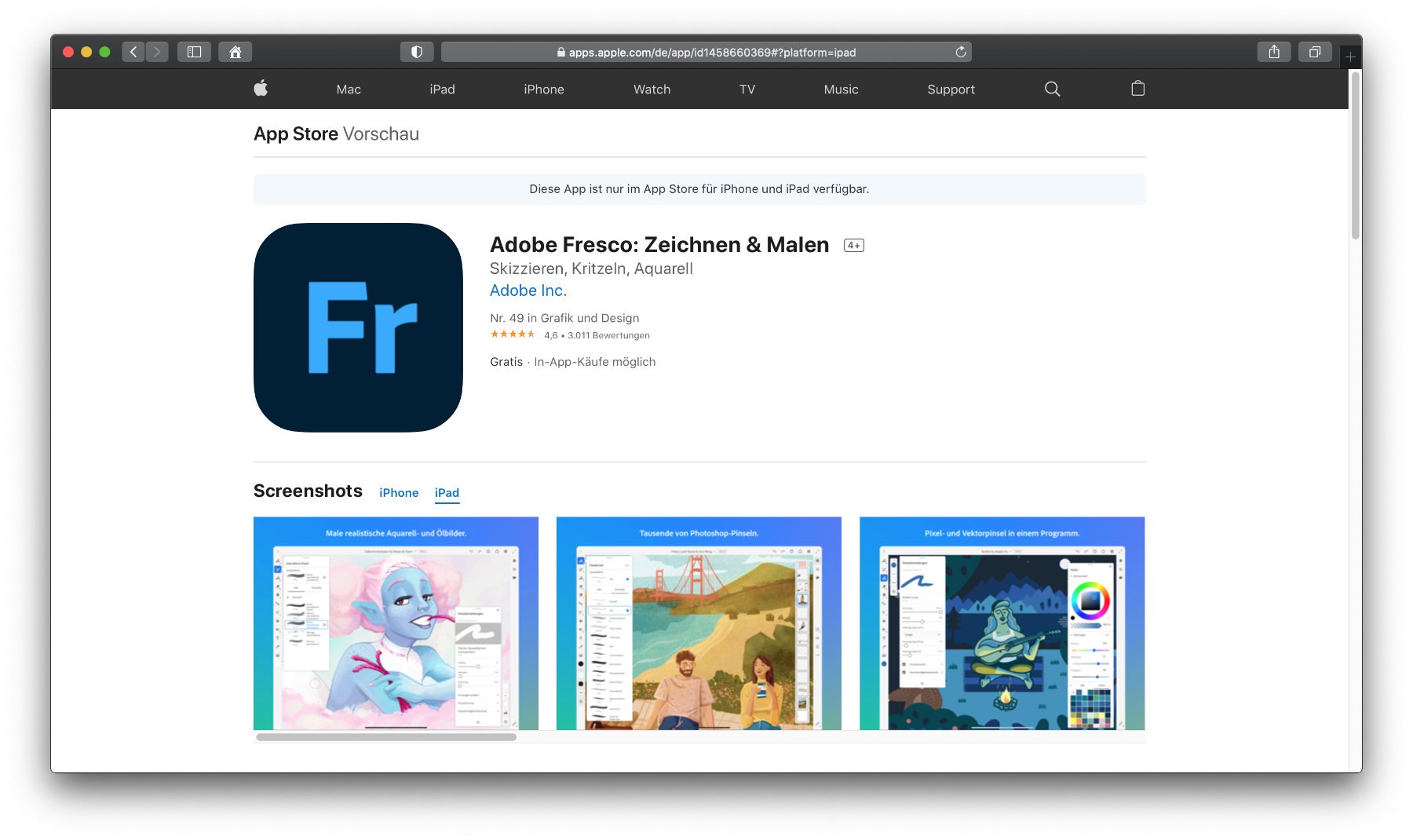Open the Photoshop-Pinseln screenshot
This screenshot has width=1413, height=840.
[699, 623]
